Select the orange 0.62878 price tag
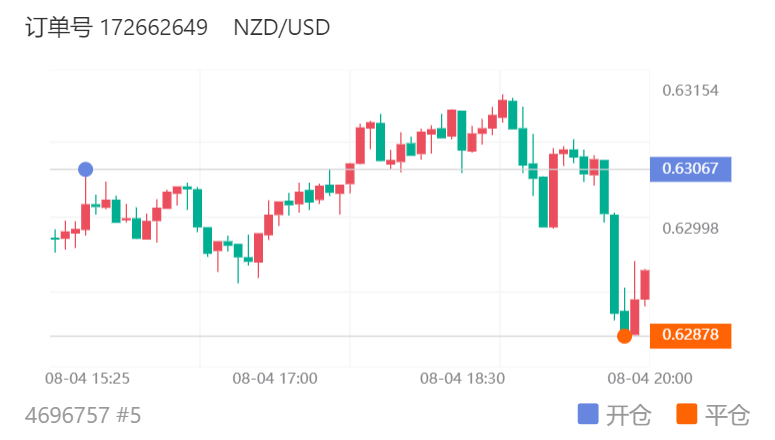775x440 pixels. click(x=690, y=336)
